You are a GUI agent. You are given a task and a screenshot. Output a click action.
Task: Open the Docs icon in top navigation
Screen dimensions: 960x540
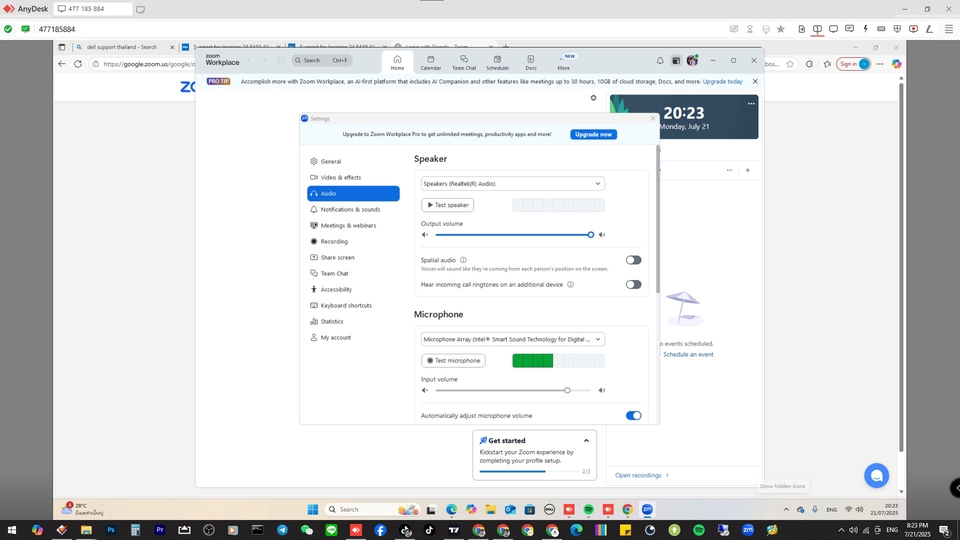(x=531, y=62)
